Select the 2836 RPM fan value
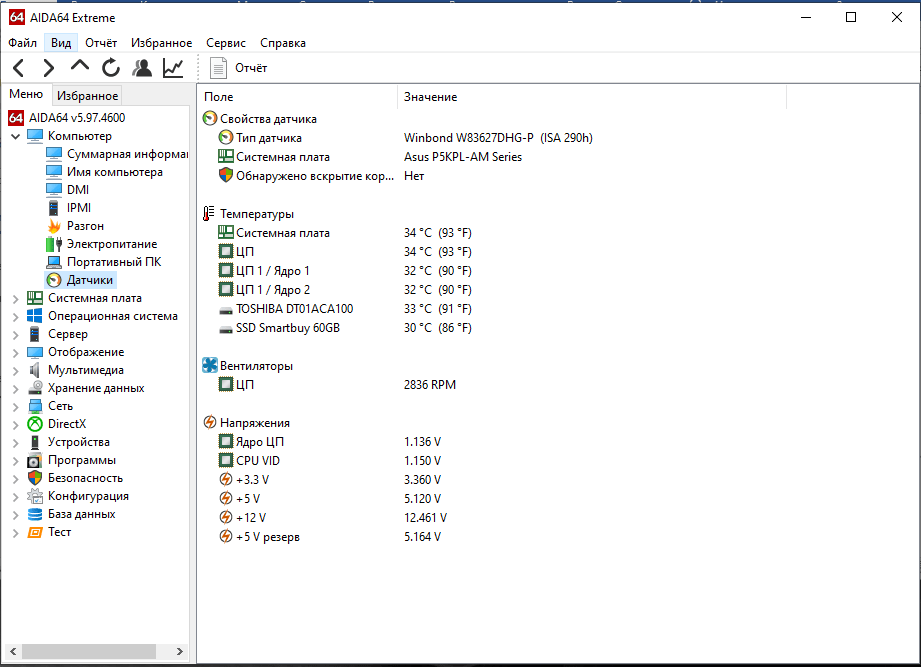 429,385
